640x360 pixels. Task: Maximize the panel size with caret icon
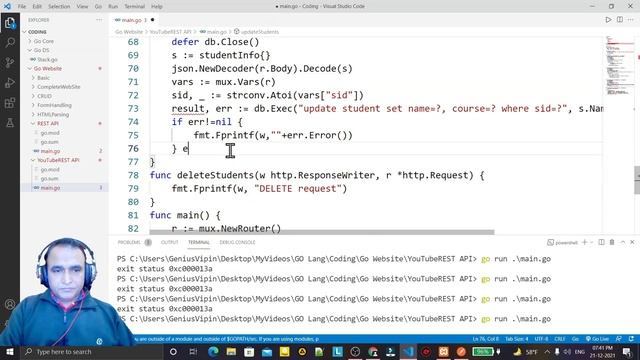click(x=623, y=242)
